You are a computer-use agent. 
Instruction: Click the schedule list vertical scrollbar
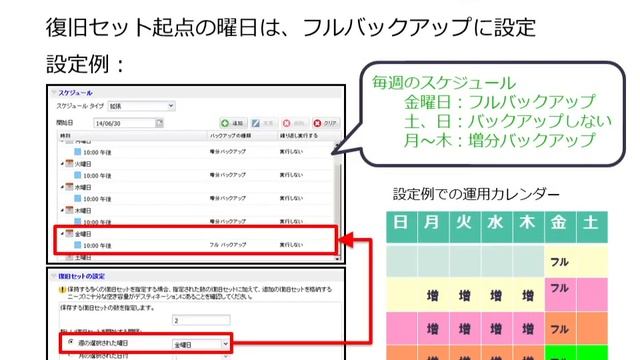click(x=338, y=202)
